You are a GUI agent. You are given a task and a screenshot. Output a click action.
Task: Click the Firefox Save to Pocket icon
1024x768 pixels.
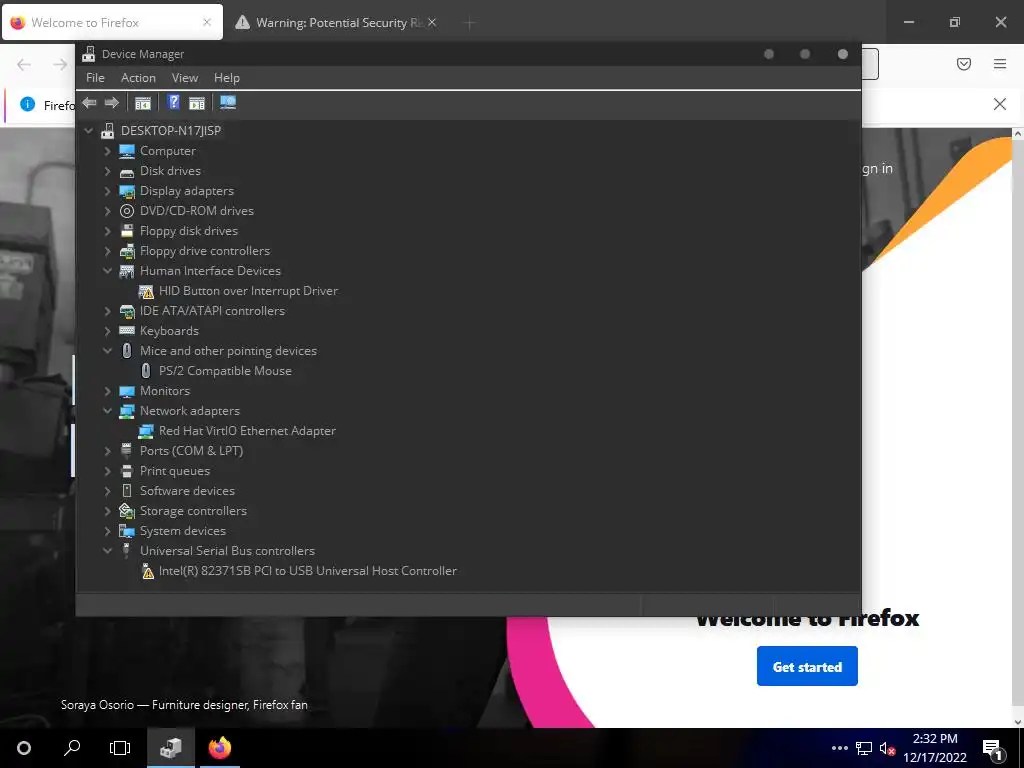pyautogui.click(x=963, y=64)
